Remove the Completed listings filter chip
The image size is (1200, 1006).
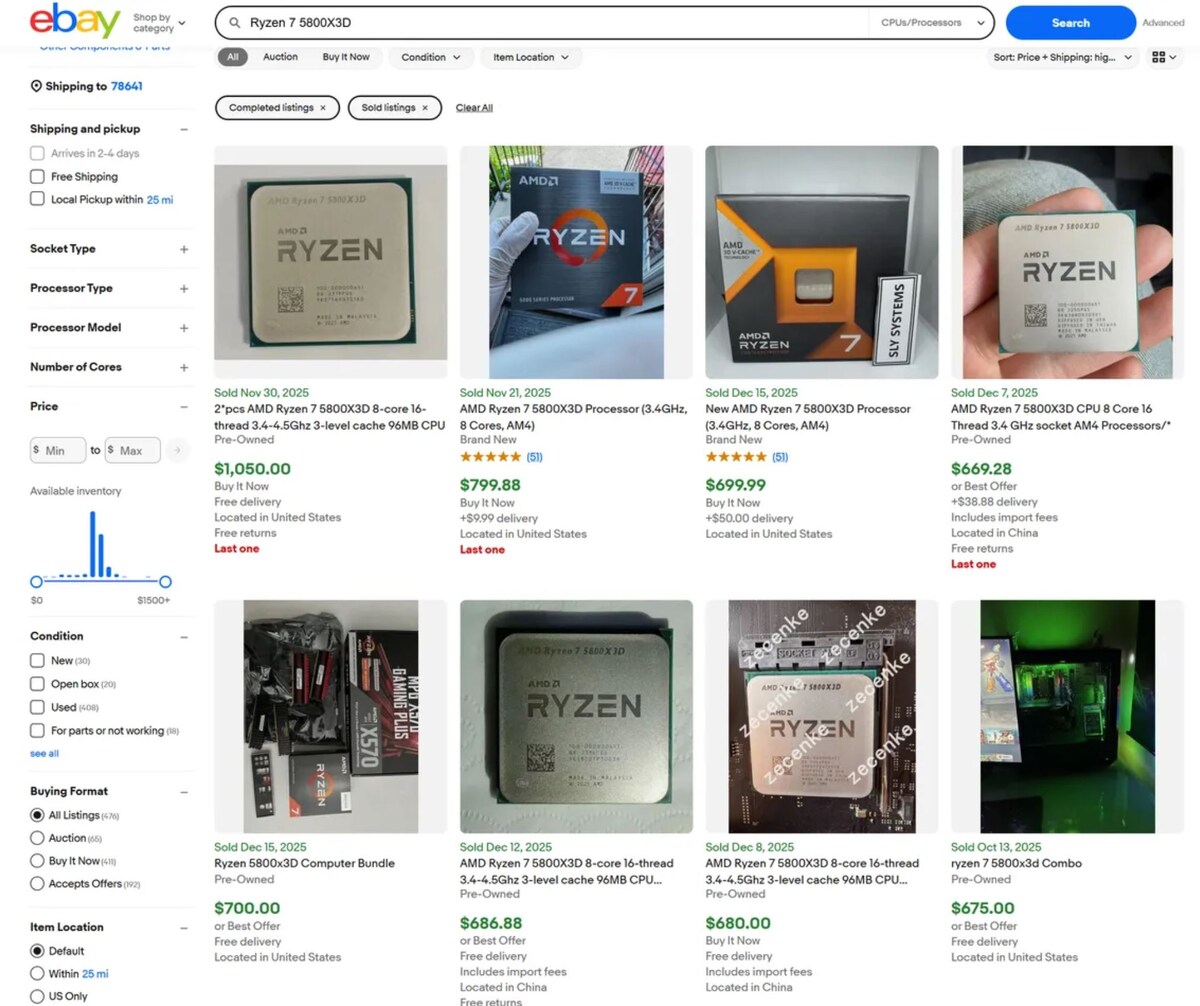[322, 107]
